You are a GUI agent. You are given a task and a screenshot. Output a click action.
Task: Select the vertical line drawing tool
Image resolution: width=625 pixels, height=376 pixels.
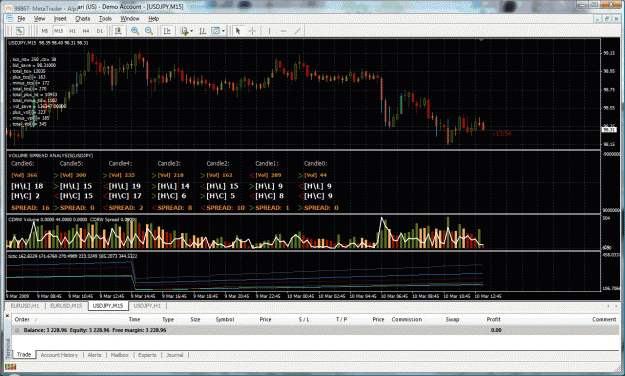(x=269, y=31)
